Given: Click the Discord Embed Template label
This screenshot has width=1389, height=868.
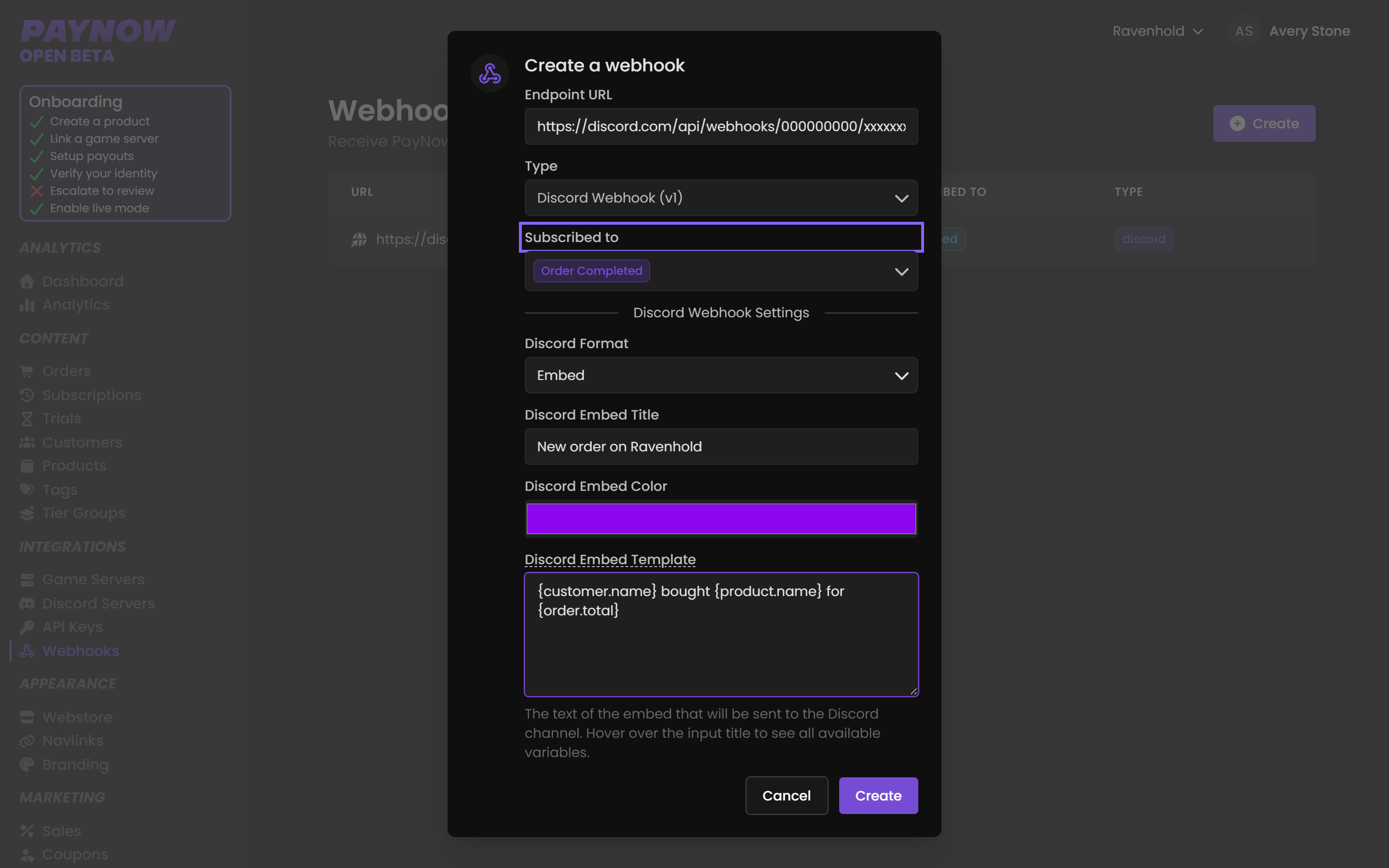Looking at the screenshot, I should (x=610, y=559).
